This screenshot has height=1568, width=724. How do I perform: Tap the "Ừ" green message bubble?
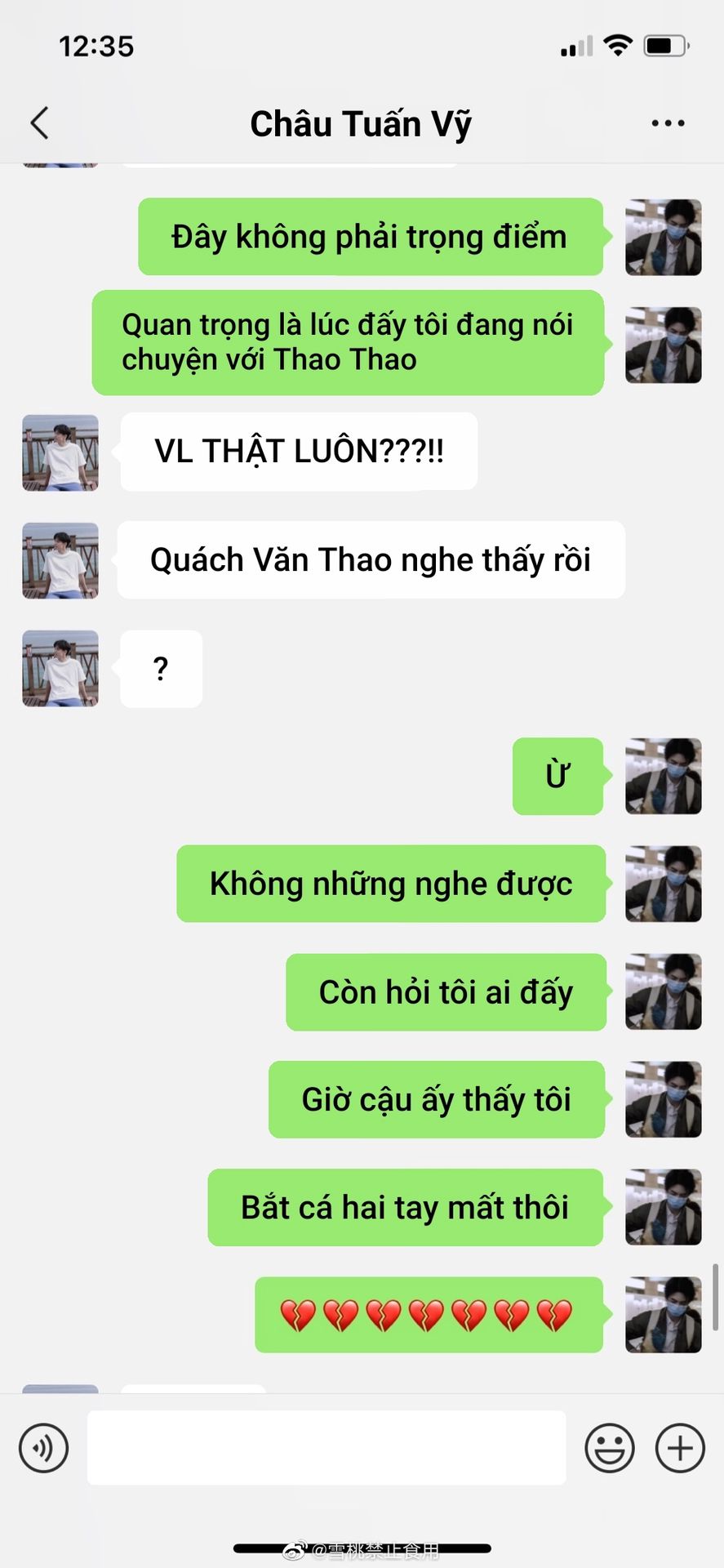pyautogui.click(x=558, y=776)
